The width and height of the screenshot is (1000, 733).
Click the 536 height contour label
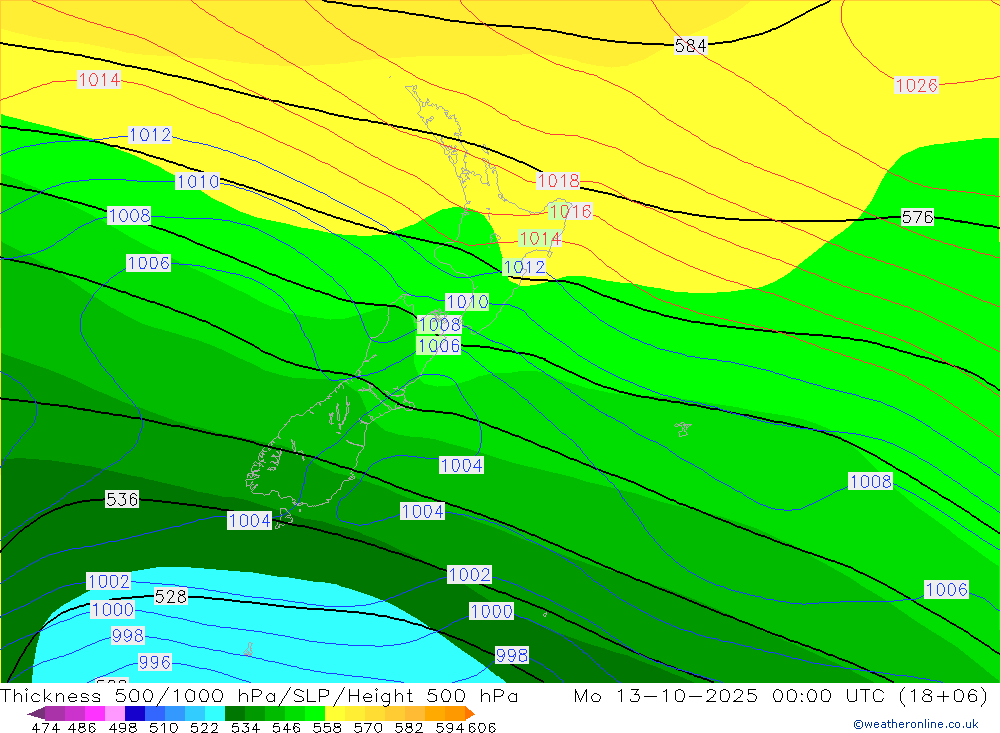(x=122, y=499)
